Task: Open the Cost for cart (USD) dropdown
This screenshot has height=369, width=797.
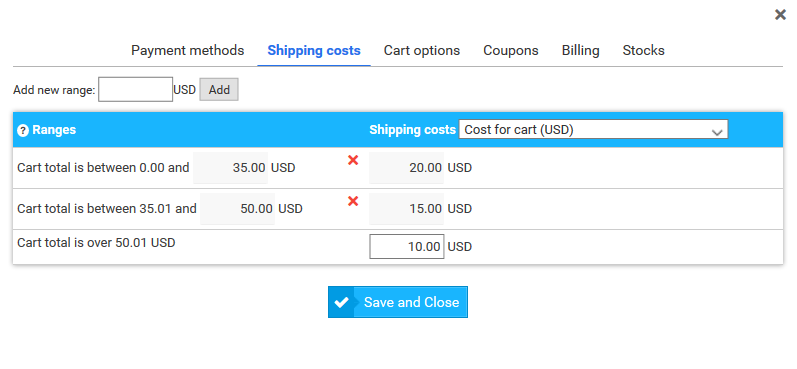Action: click(x=593, y=130)
